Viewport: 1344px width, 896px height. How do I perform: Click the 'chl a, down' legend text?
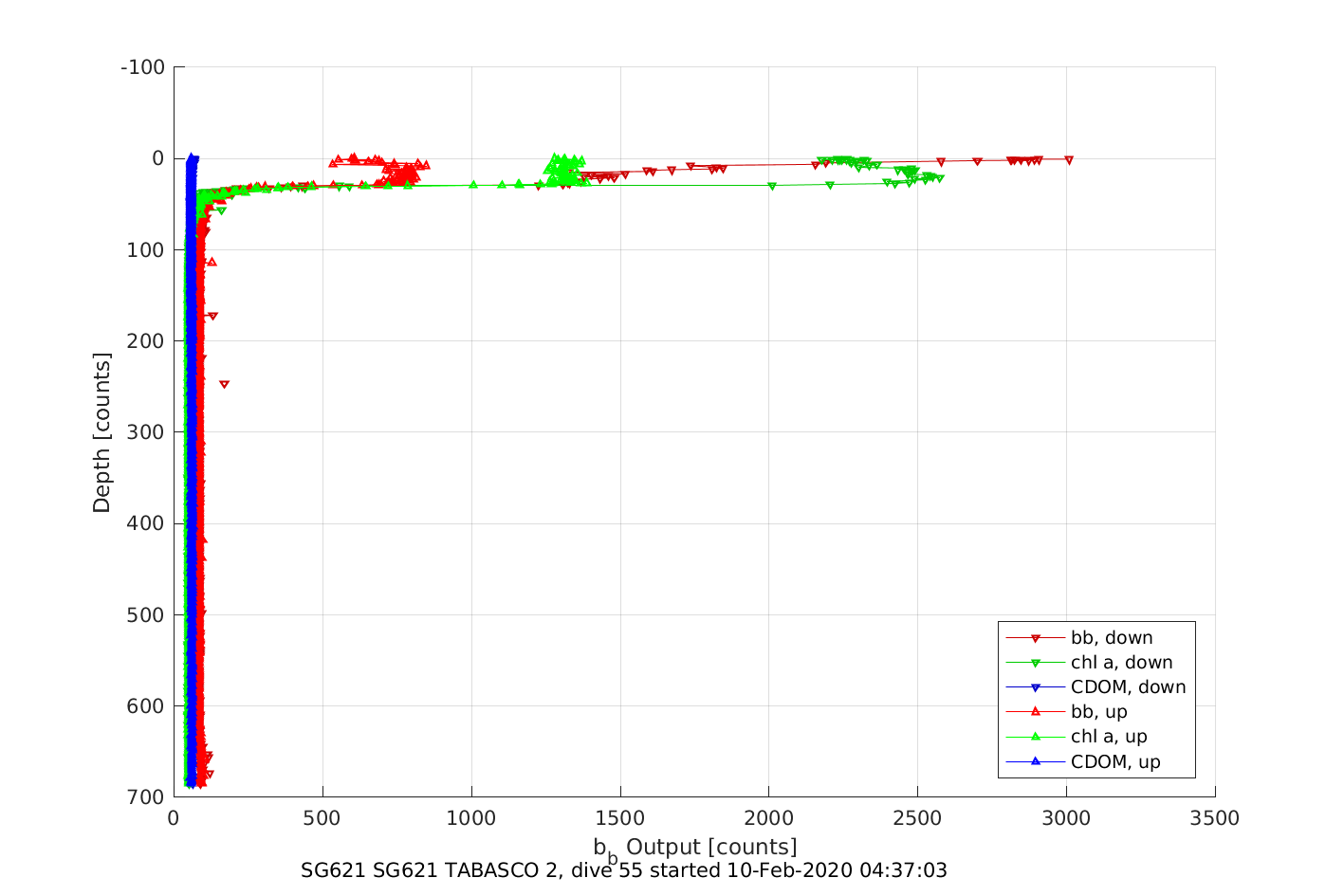1121,663
